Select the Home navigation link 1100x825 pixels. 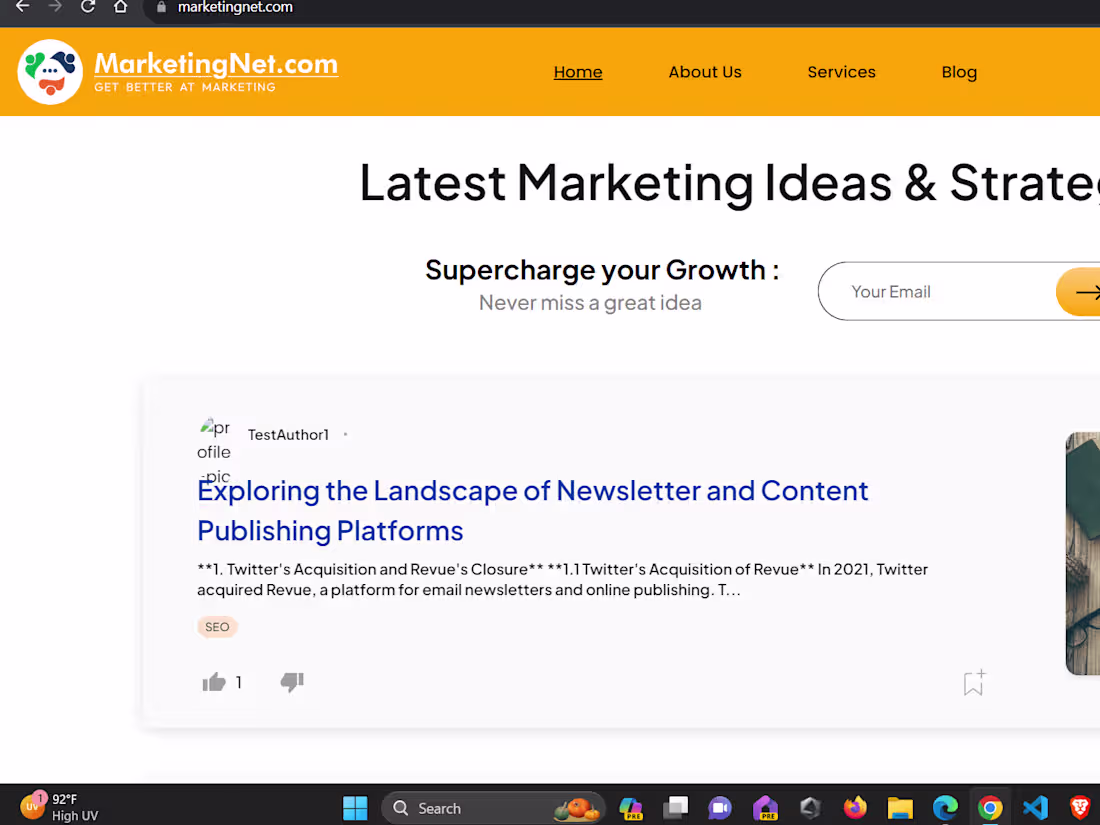click(x=578, y=71)
